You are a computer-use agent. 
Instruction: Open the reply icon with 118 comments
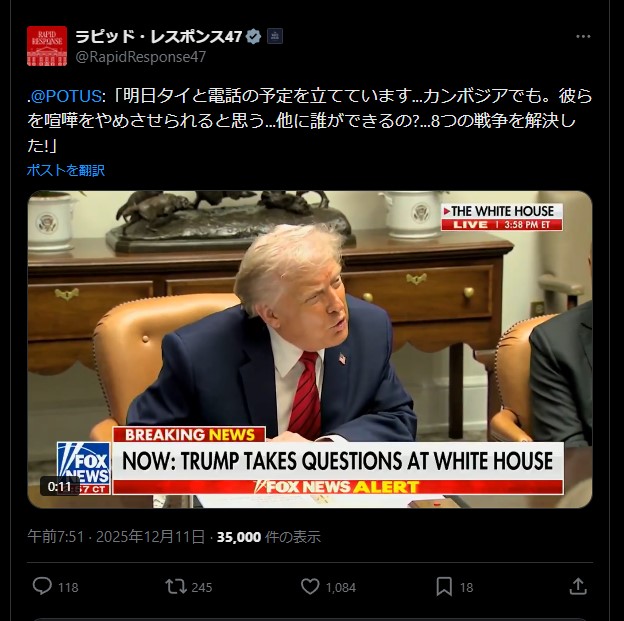[x=42, y=586]
